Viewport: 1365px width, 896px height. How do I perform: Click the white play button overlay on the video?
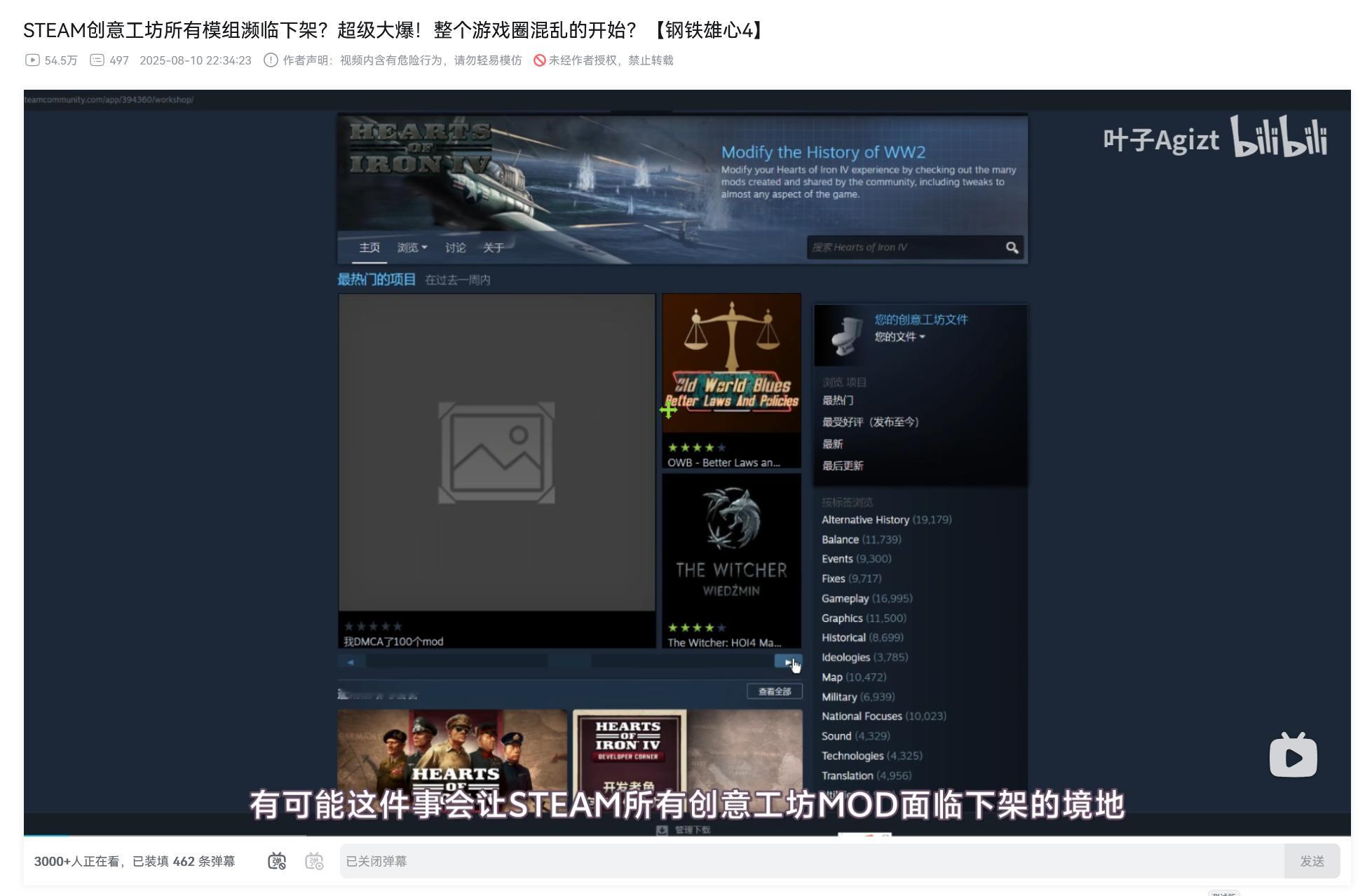pyautogui.click(x=1293, y=755)
